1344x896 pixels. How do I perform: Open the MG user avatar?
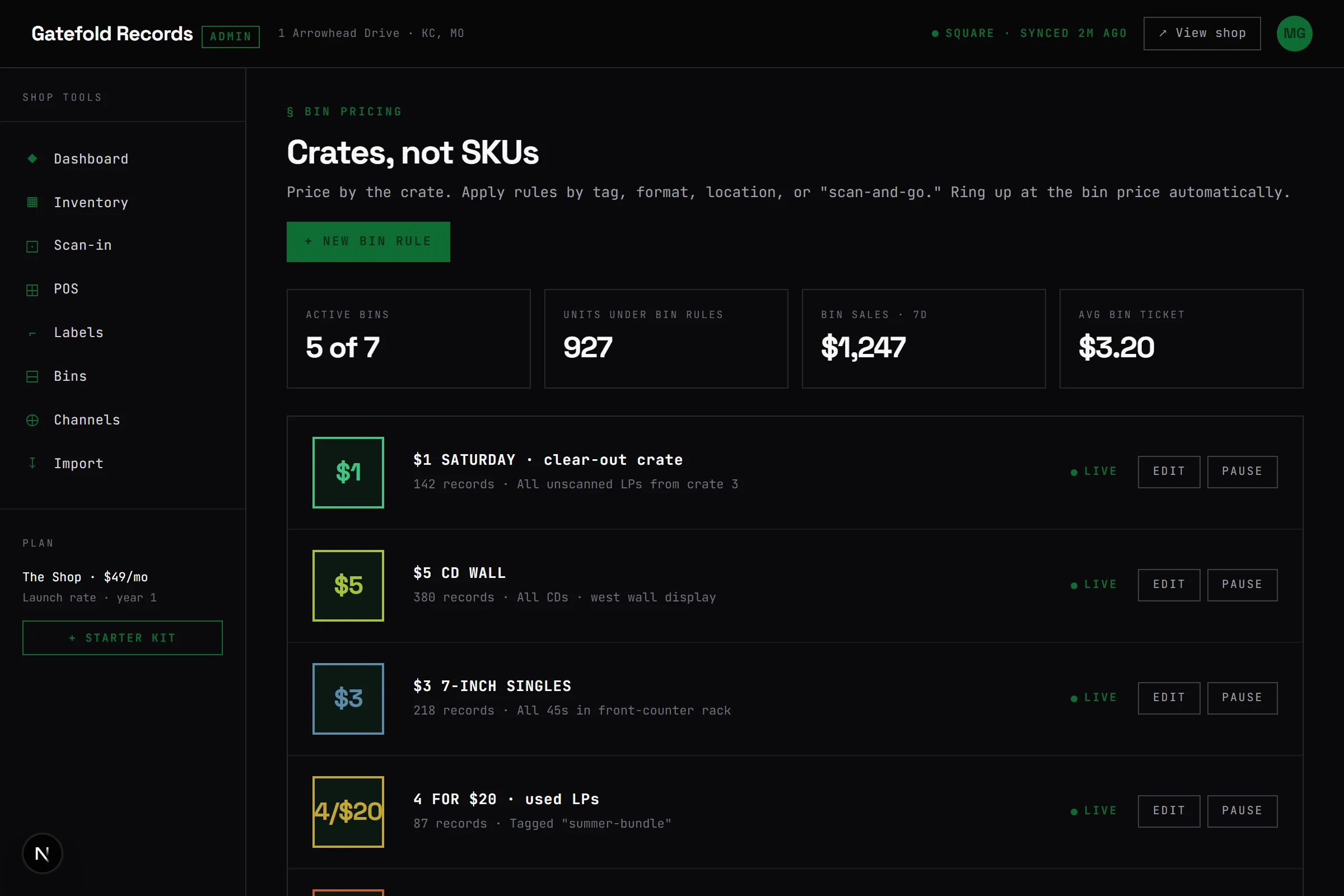point(1294,34)
